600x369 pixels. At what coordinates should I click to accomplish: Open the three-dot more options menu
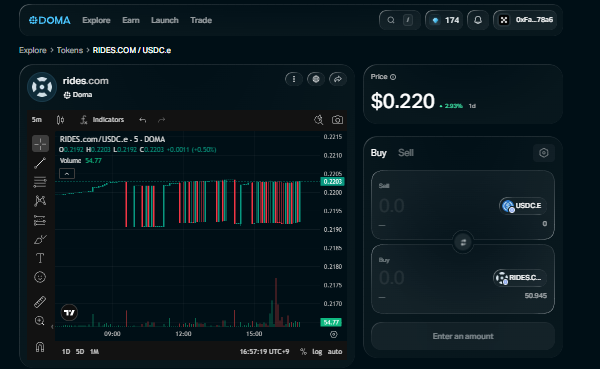point(294,79)
